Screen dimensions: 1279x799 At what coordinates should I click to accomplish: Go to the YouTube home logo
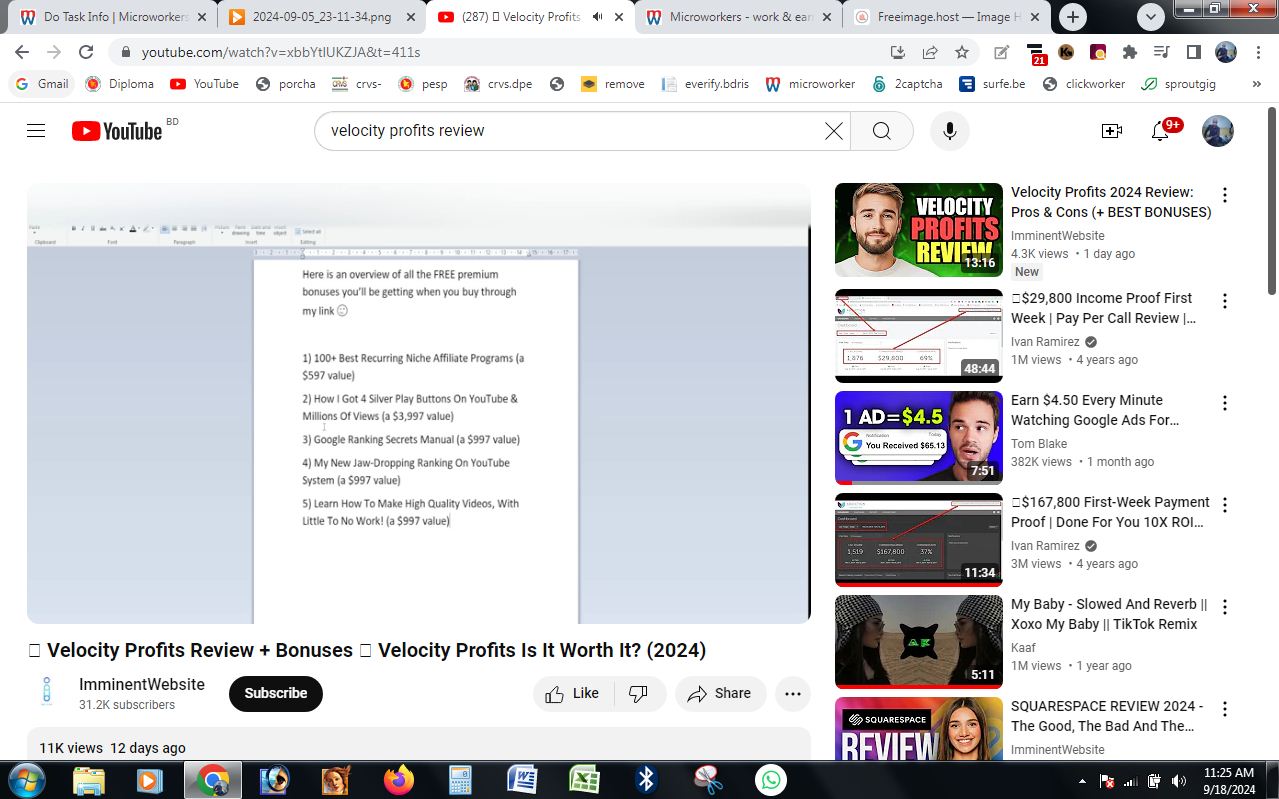[117, 131]
